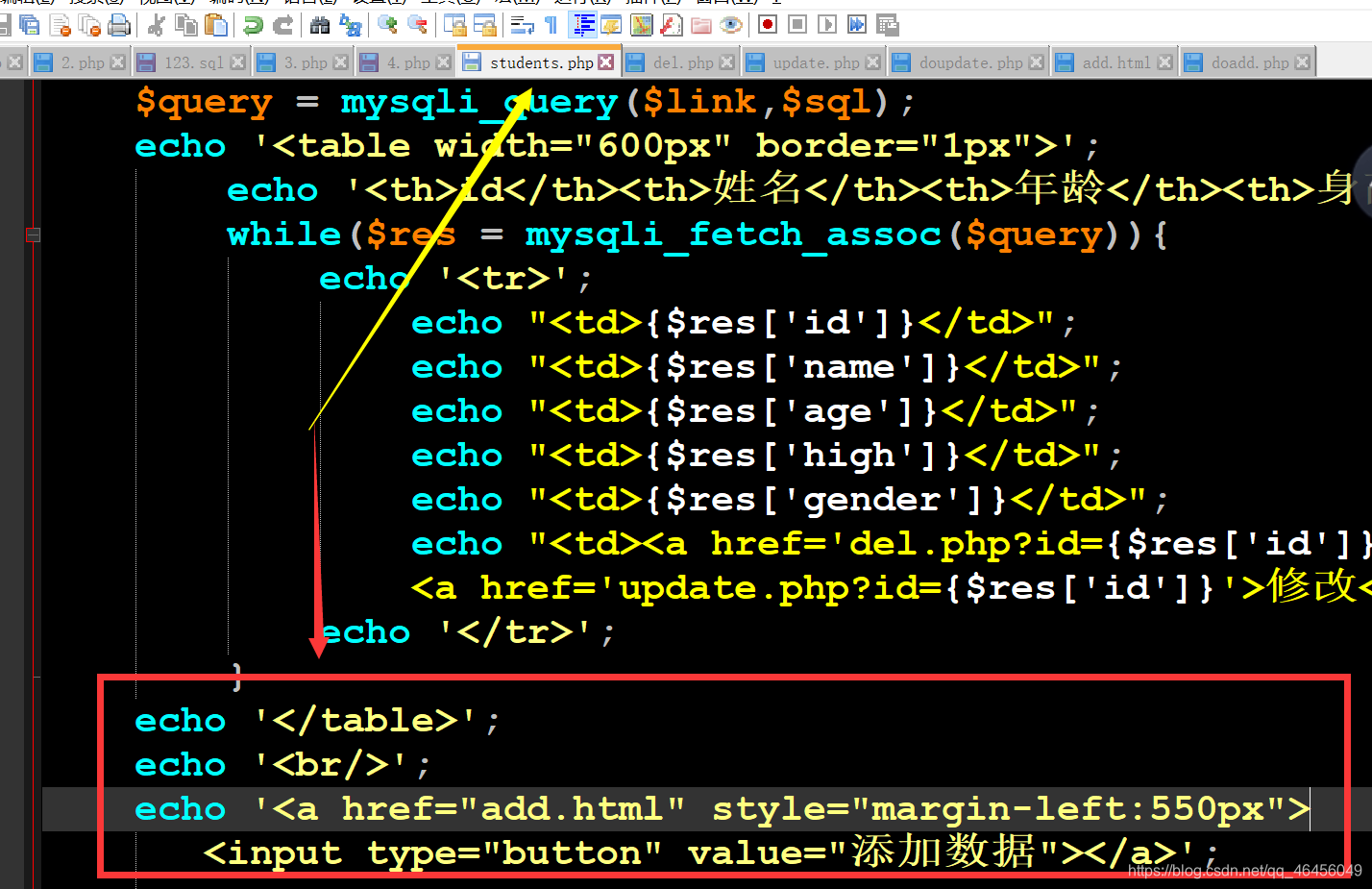The image size is (1372, 889).
Task: Switch to the doadd.php tab
Action: pyautogui.click(x=1249, y=62)
